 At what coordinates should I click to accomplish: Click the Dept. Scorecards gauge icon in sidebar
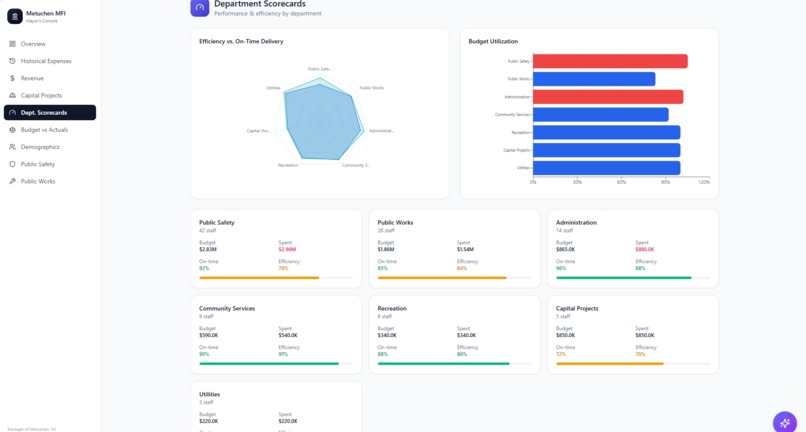[12, 113]
